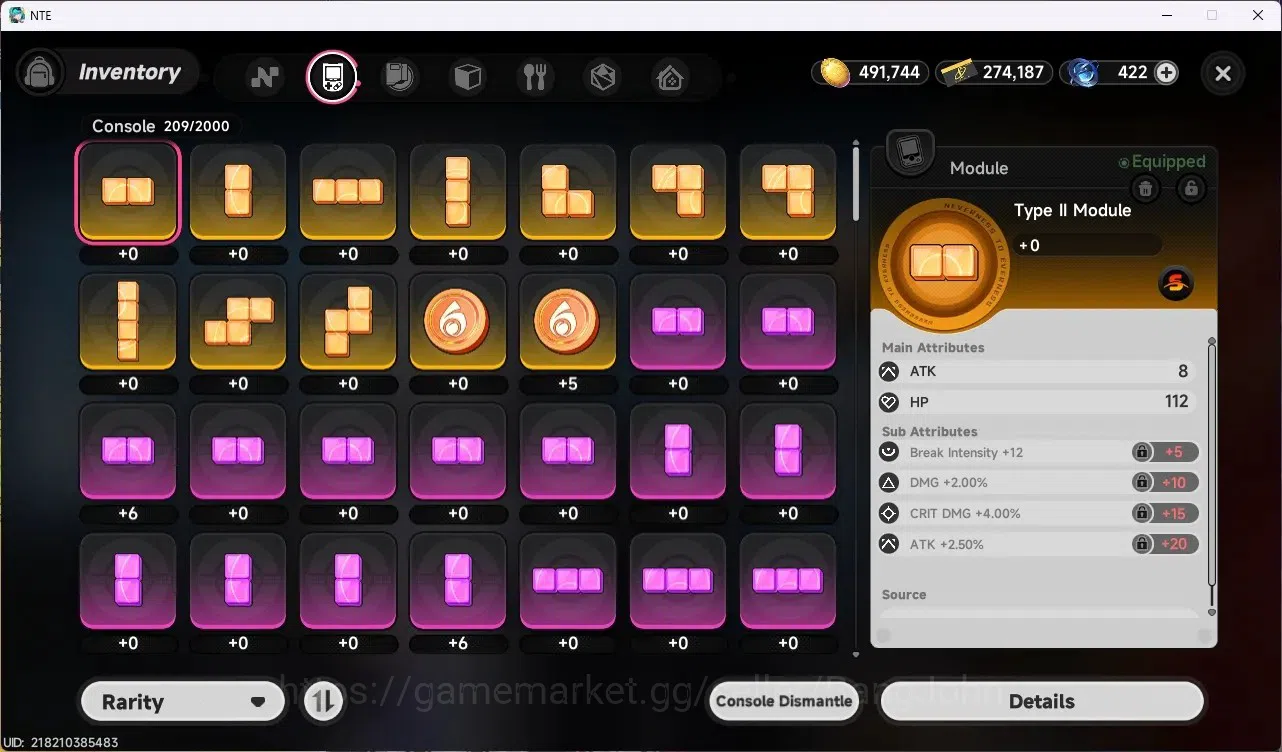Viewport: 1282px width, 752px height.
Task: Click the red S set icon
Action: pyautogui.click(x=1176, y=284)
